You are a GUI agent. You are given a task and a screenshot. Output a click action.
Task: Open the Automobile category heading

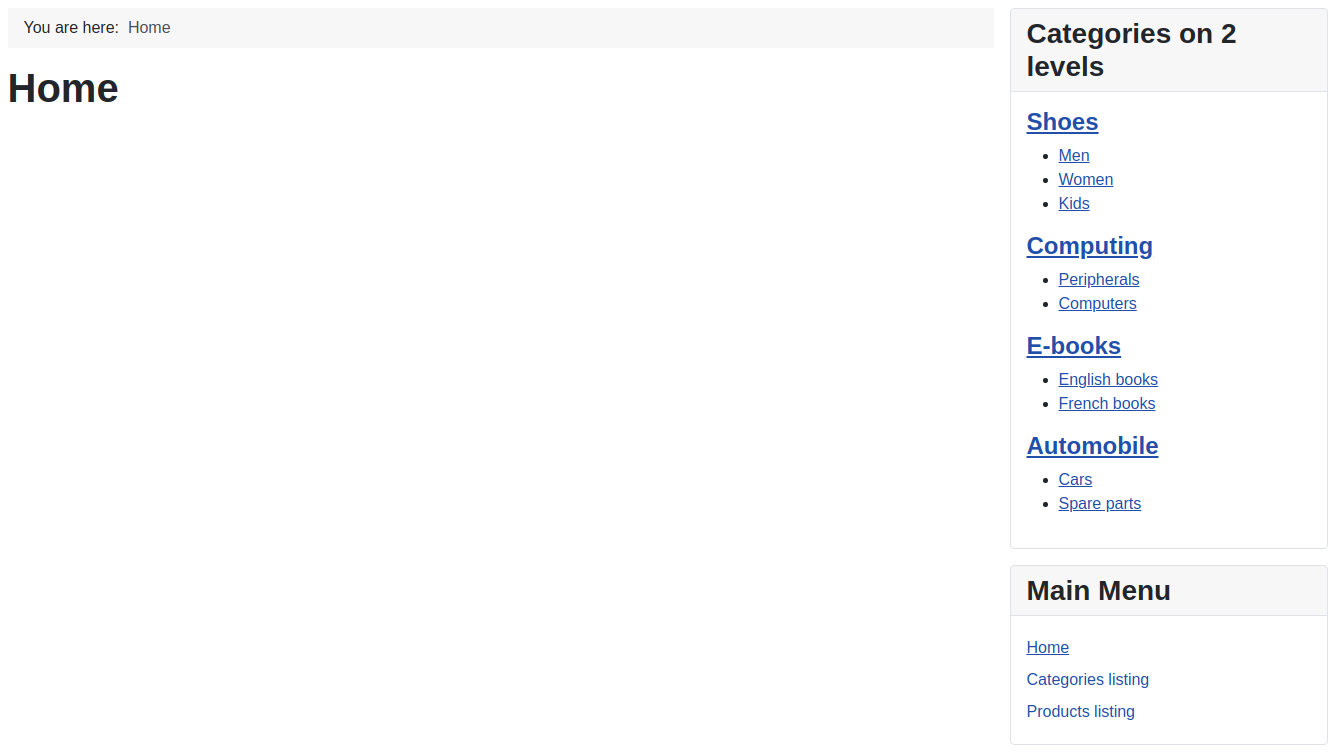click(x=1092, y=446)
